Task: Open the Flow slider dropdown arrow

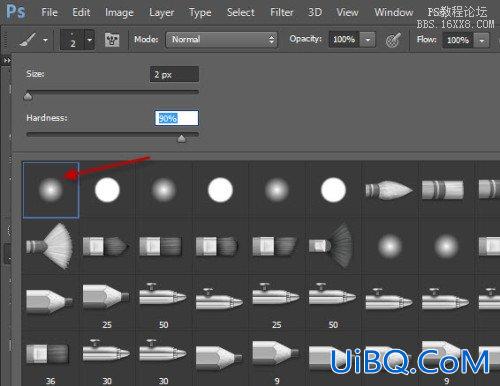Action: tap(482, 41)
